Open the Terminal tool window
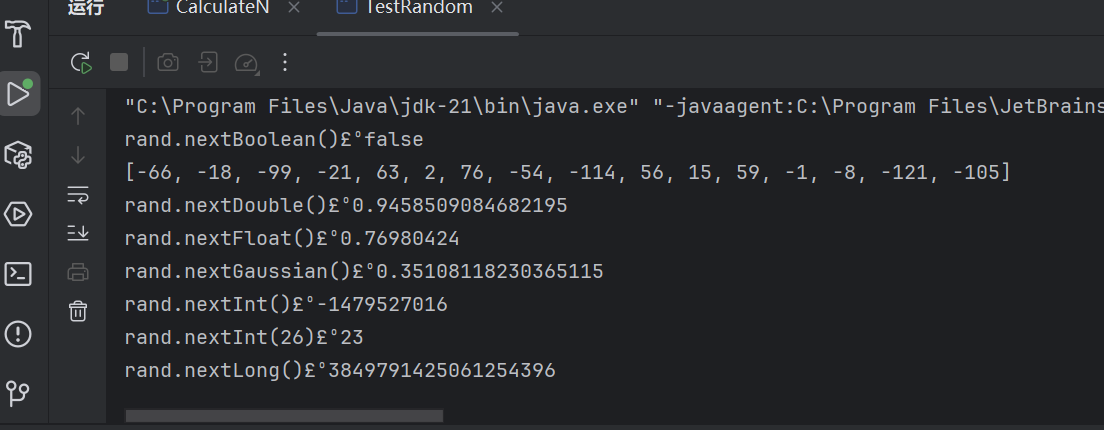Viewport: 1104px width, 430px height. pyautogui.click(x=18, y=274)
